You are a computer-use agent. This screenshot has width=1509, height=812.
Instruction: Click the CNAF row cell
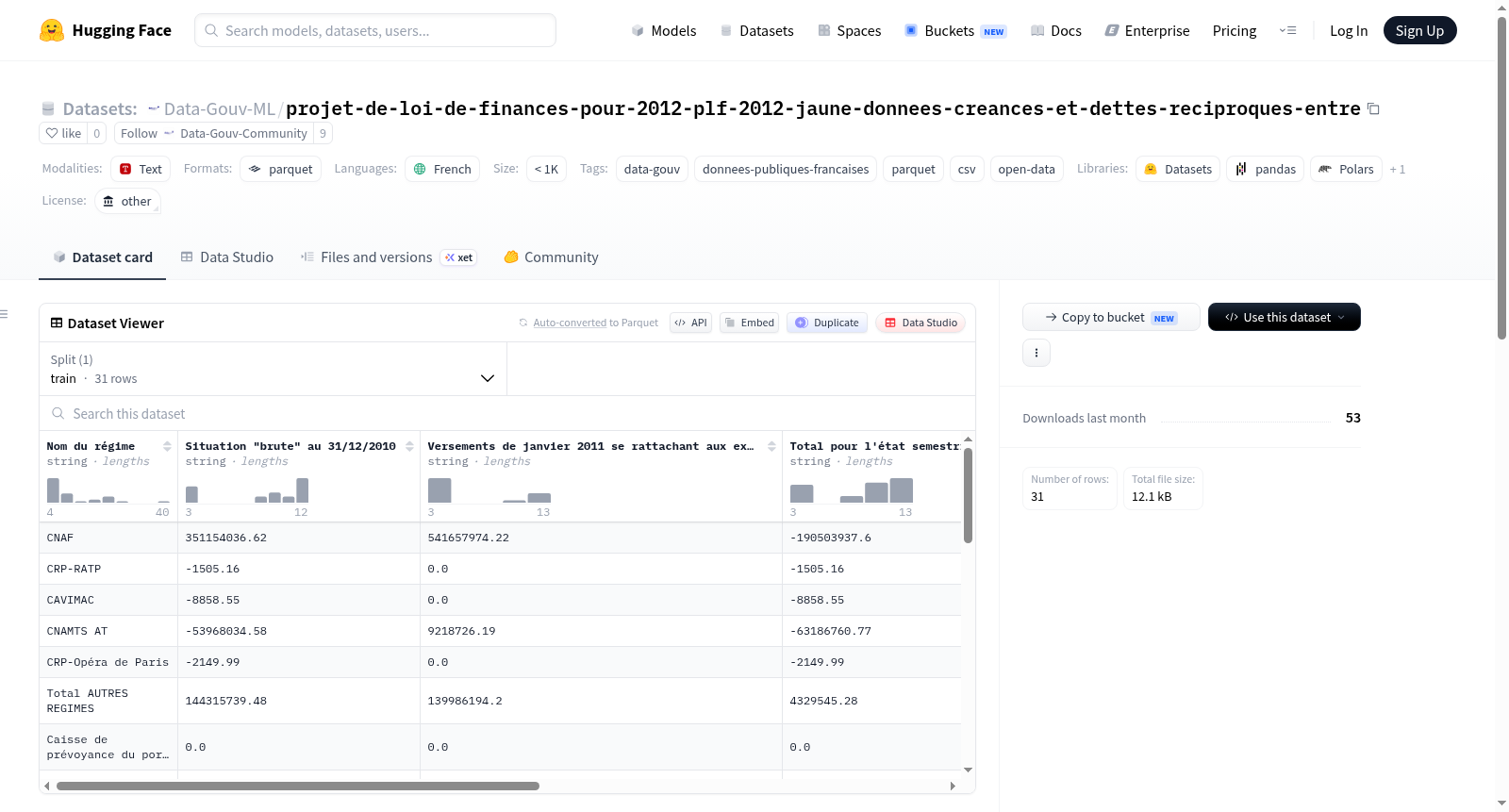(108, 538)
